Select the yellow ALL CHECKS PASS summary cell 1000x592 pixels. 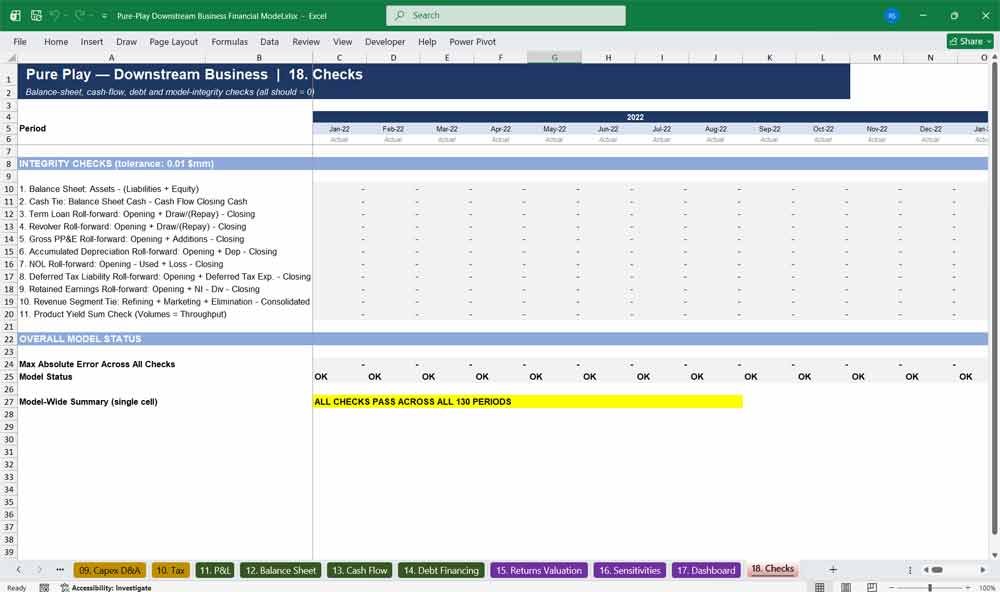click(527, 402)
